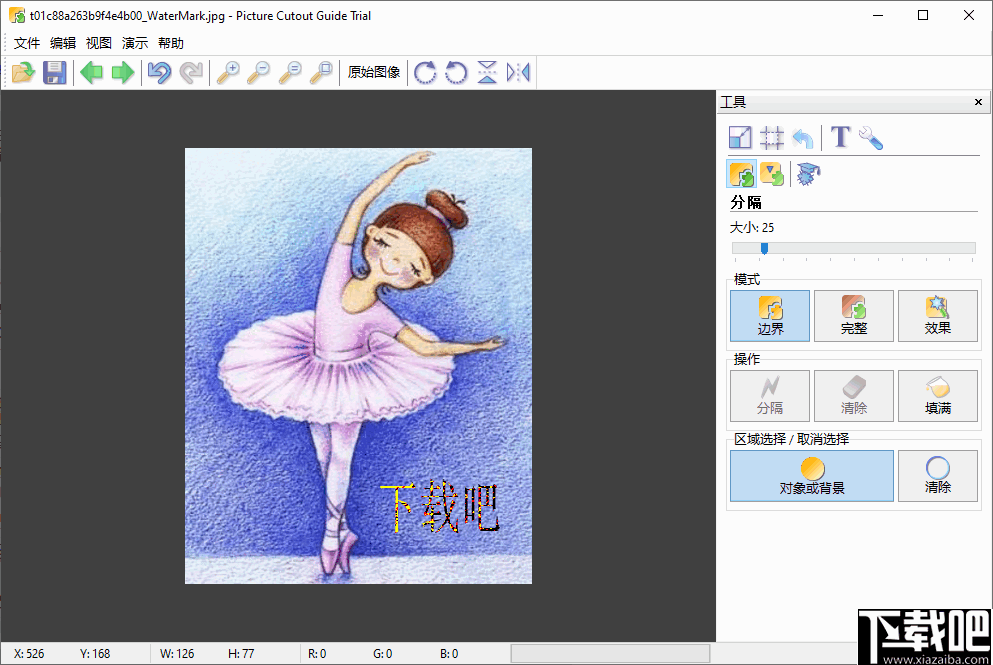Open the 文件 menu

pos(27,43)
